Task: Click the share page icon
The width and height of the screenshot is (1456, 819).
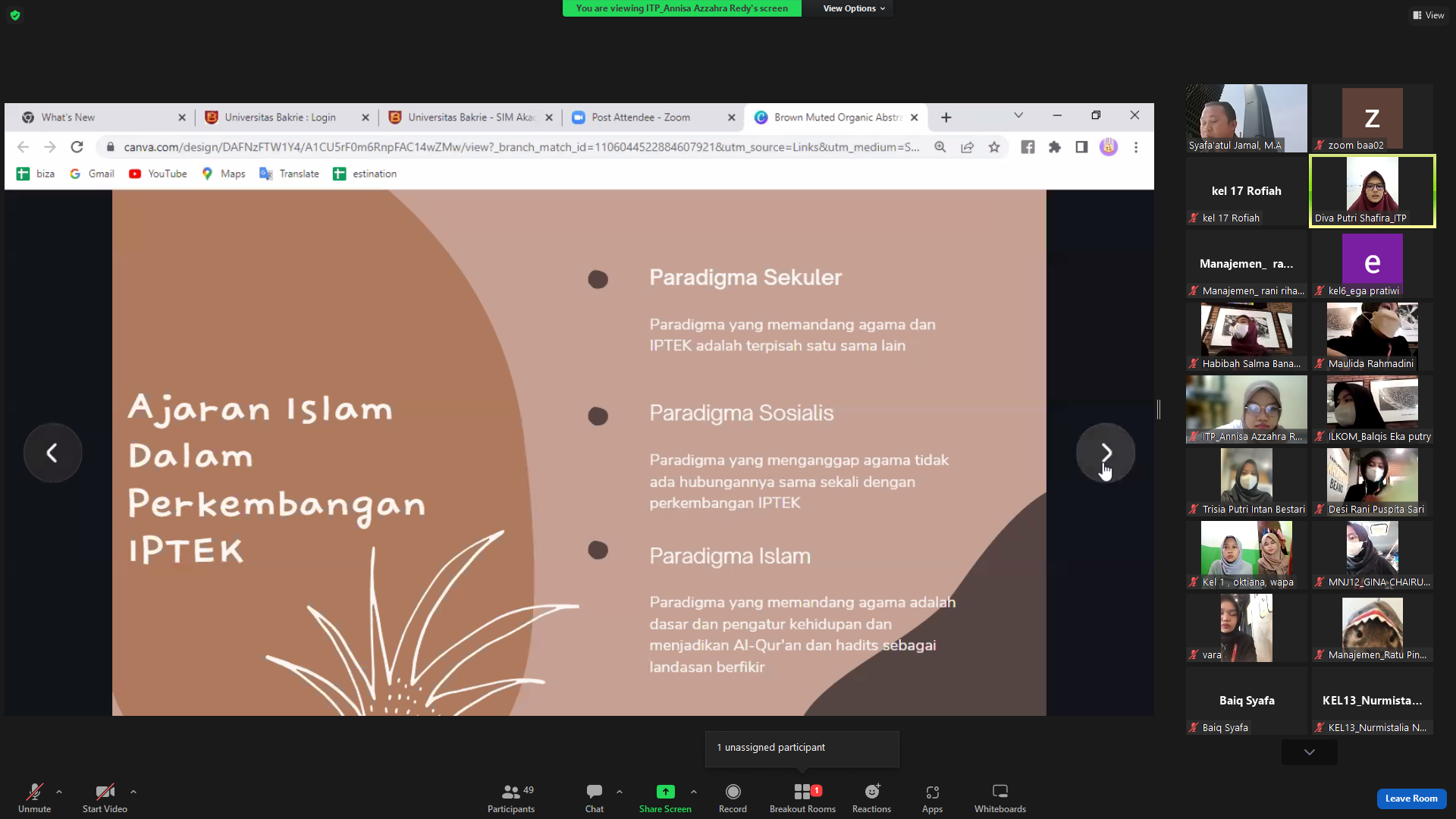Action: [967, 147]
